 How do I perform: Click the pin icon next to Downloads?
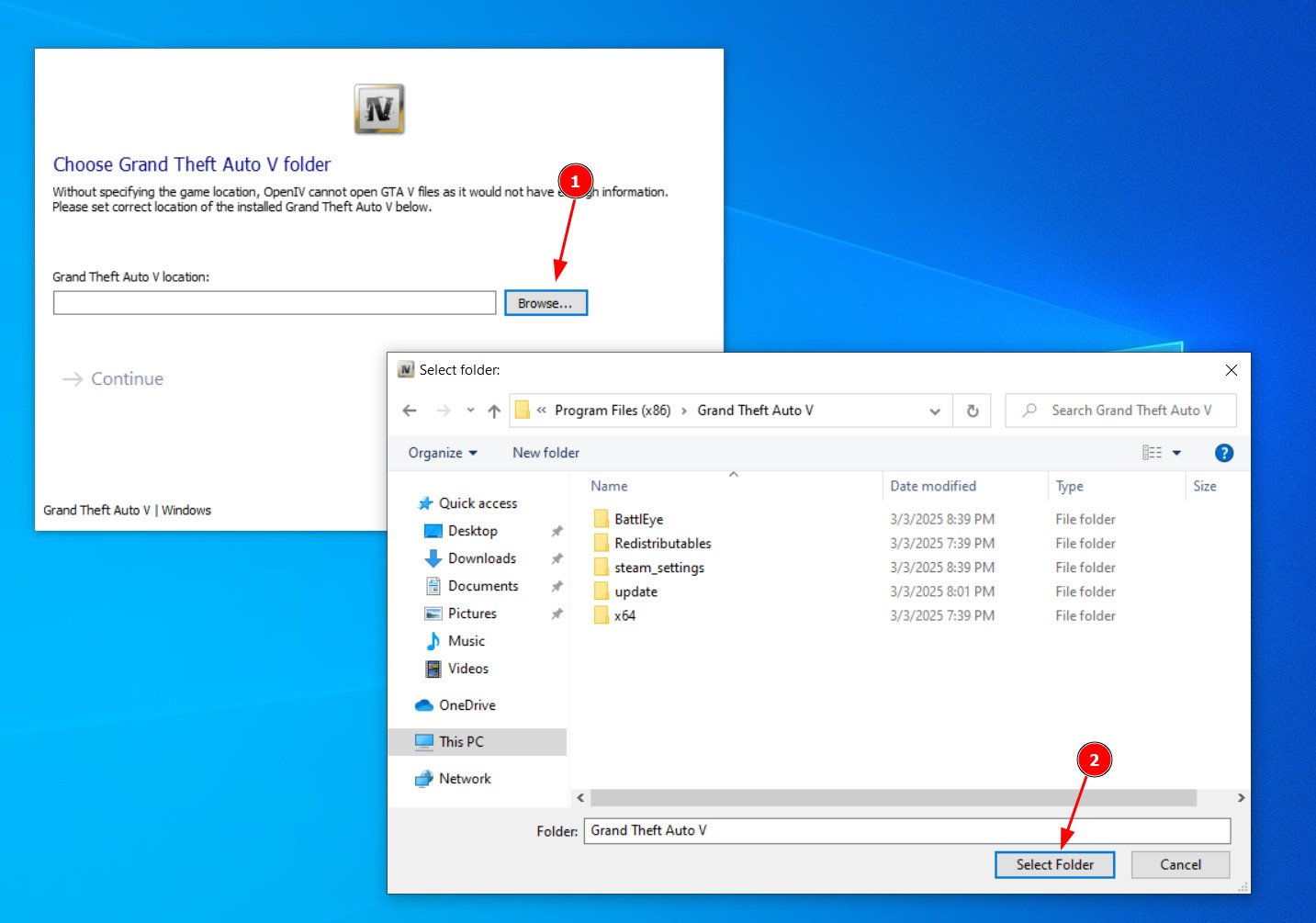(557, 558)
